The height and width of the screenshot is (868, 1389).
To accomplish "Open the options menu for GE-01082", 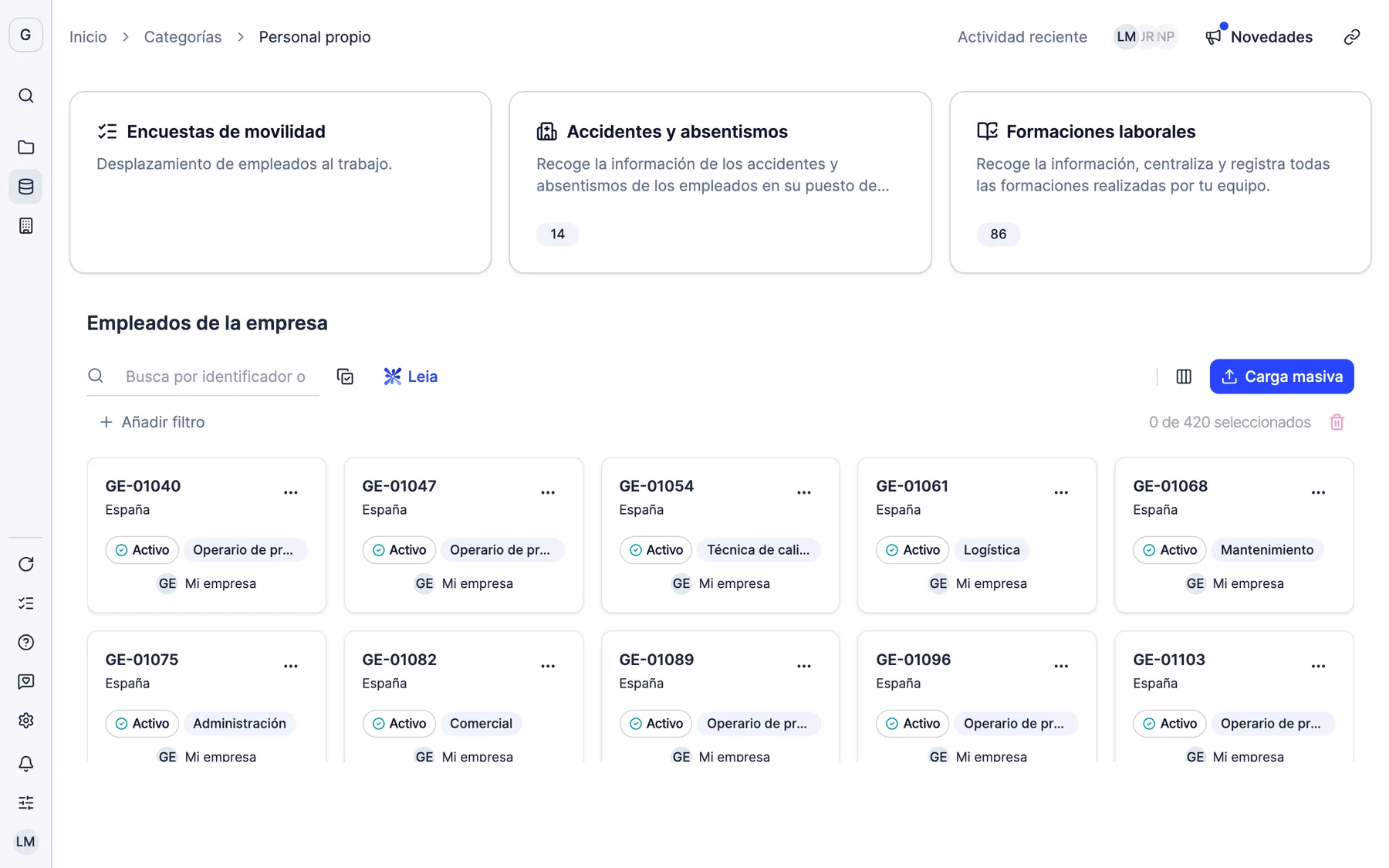I will (x=548, y=666).
